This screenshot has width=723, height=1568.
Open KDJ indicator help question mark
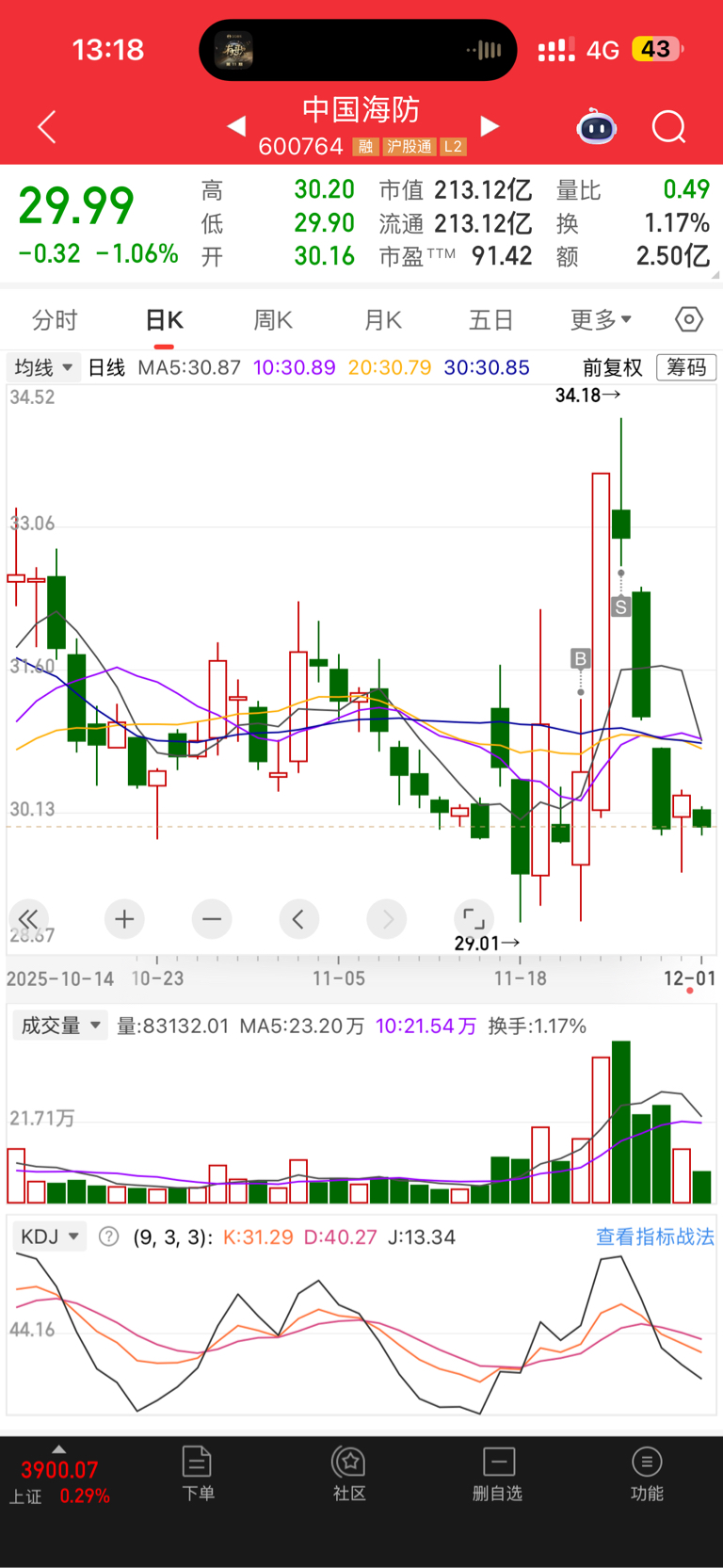[109, 1237]
